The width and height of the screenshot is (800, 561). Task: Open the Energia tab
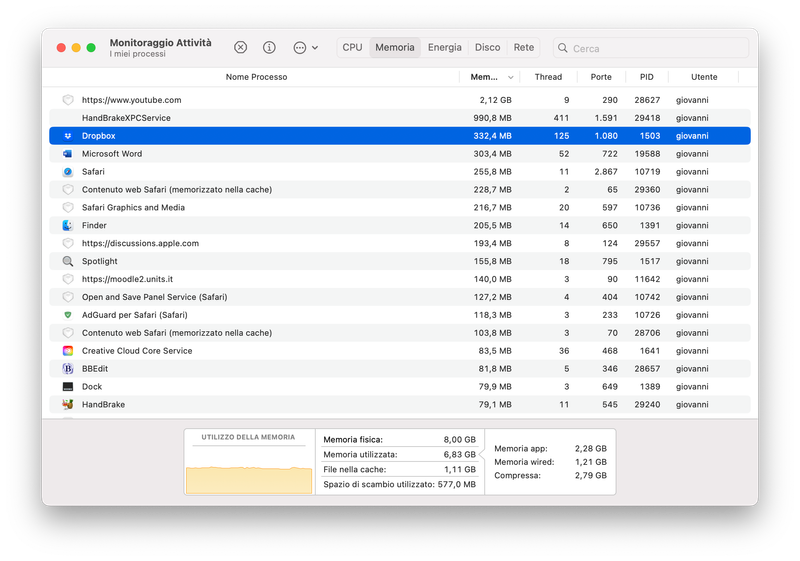click(x=444, y=47)
